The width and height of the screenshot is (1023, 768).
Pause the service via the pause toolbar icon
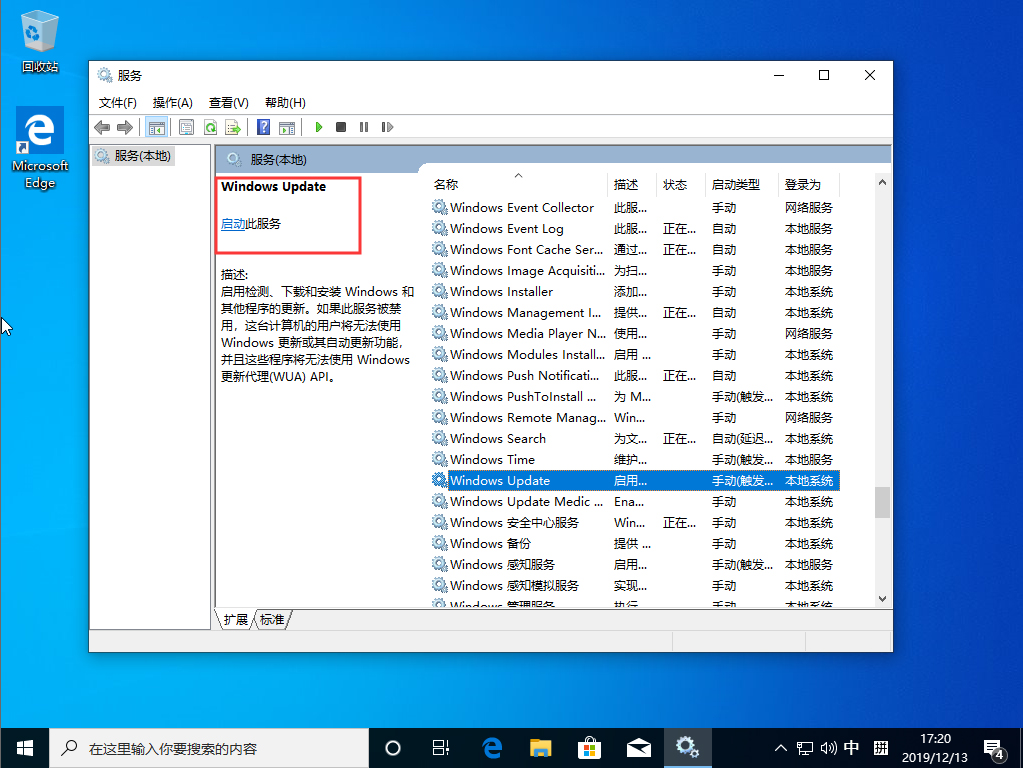pos(364,127)
